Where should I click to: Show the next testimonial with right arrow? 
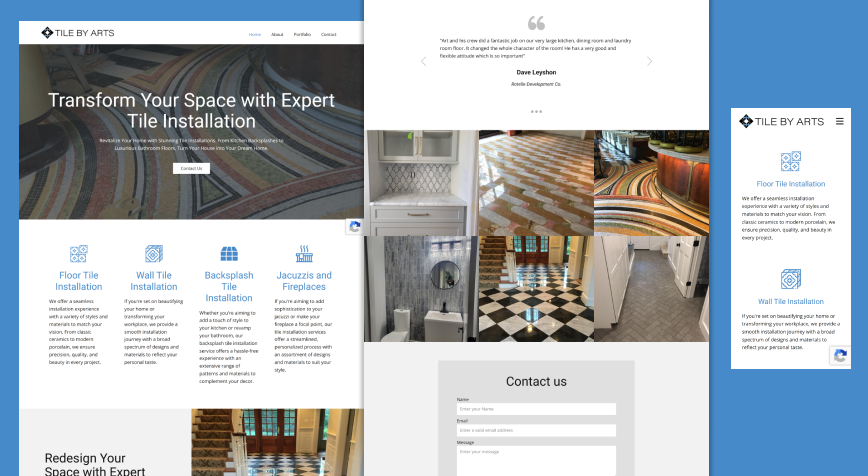(x=649, y=61)
